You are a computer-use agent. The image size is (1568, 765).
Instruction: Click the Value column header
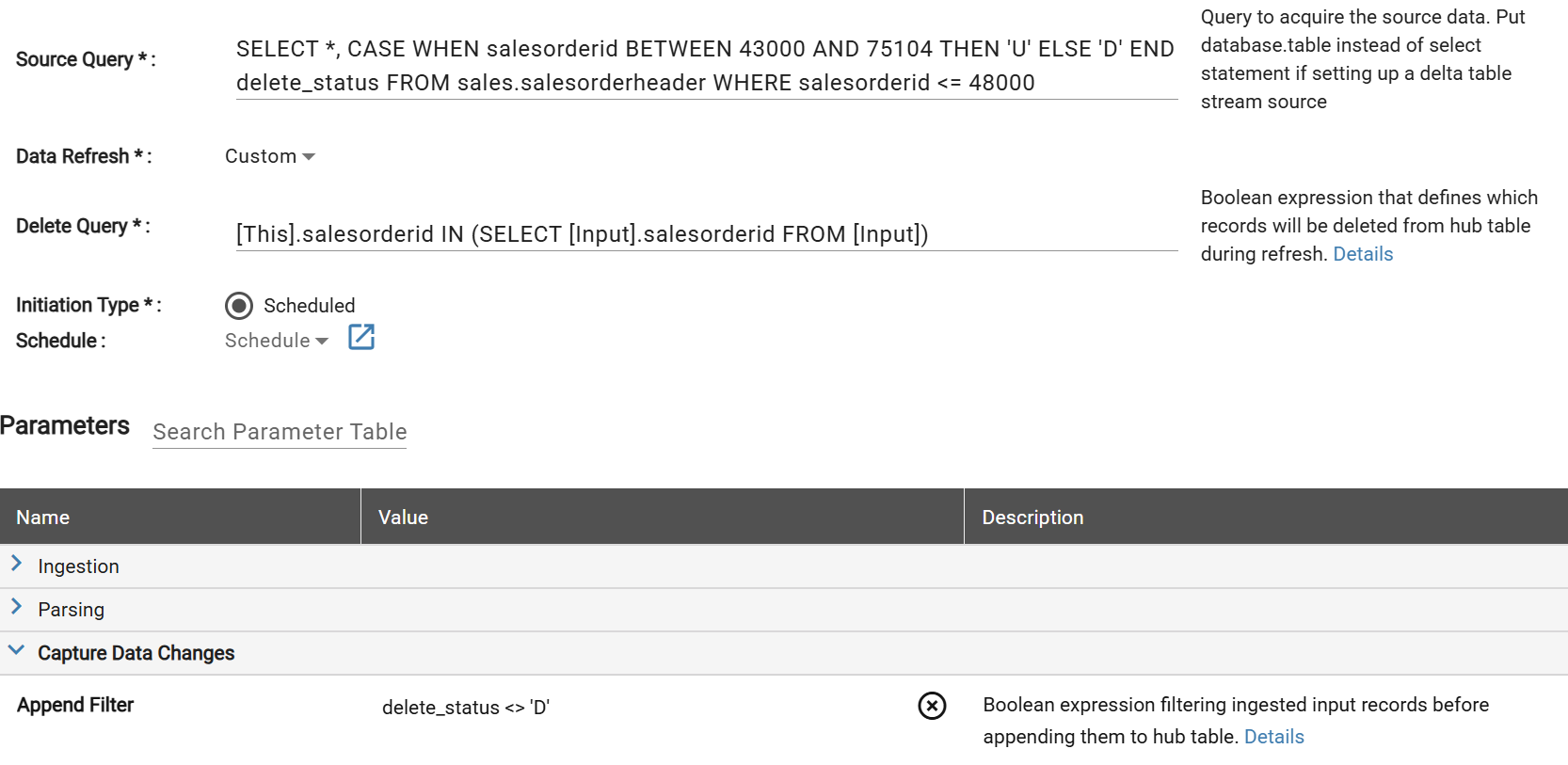click(x=403, y=518)
